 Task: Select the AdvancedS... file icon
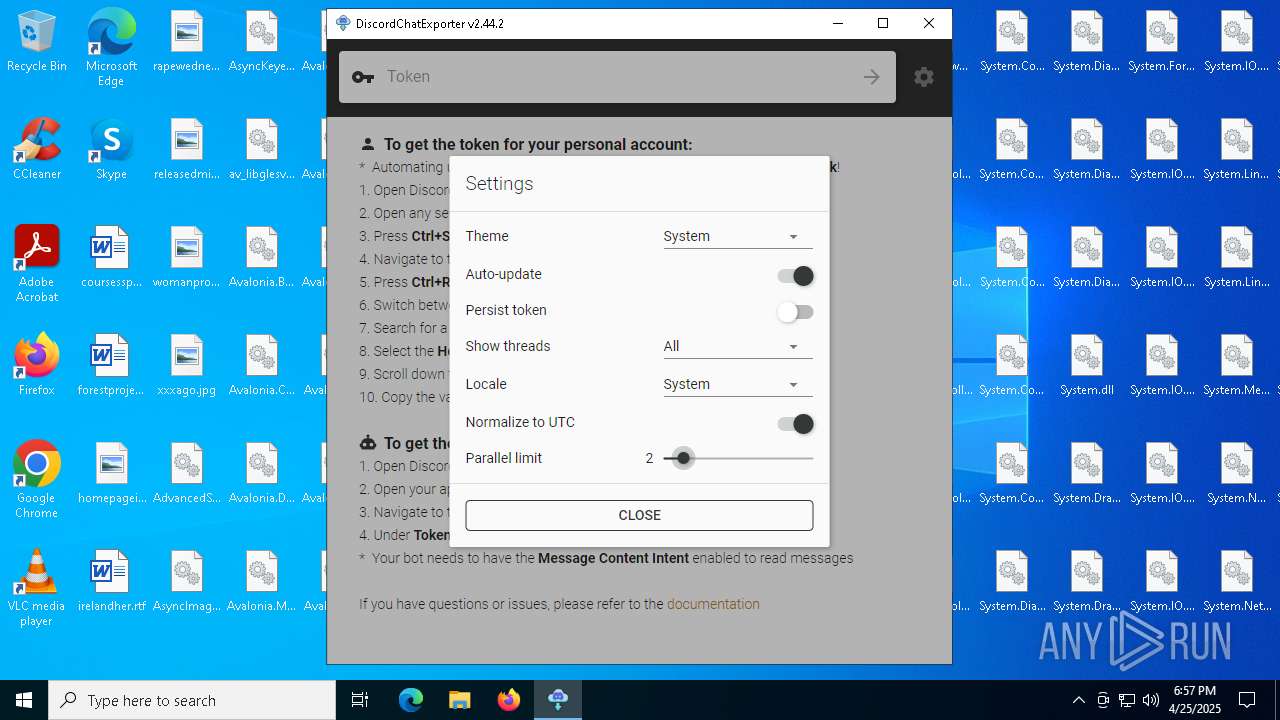[186, 473]
